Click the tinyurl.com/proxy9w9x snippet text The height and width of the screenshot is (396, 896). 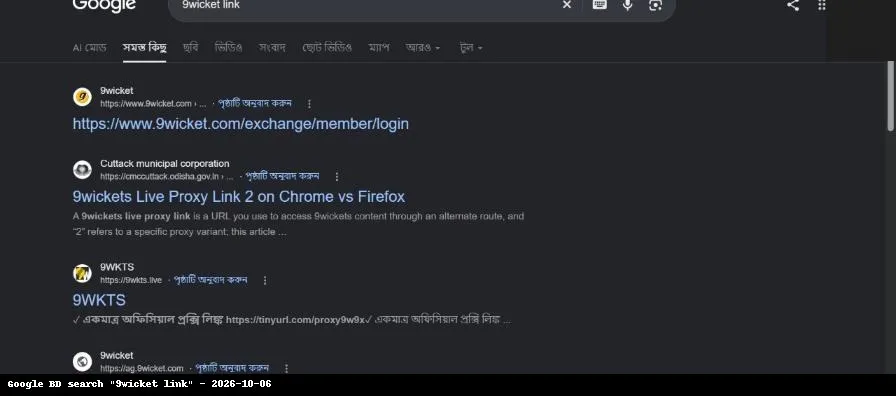click(x=295, y=320)
